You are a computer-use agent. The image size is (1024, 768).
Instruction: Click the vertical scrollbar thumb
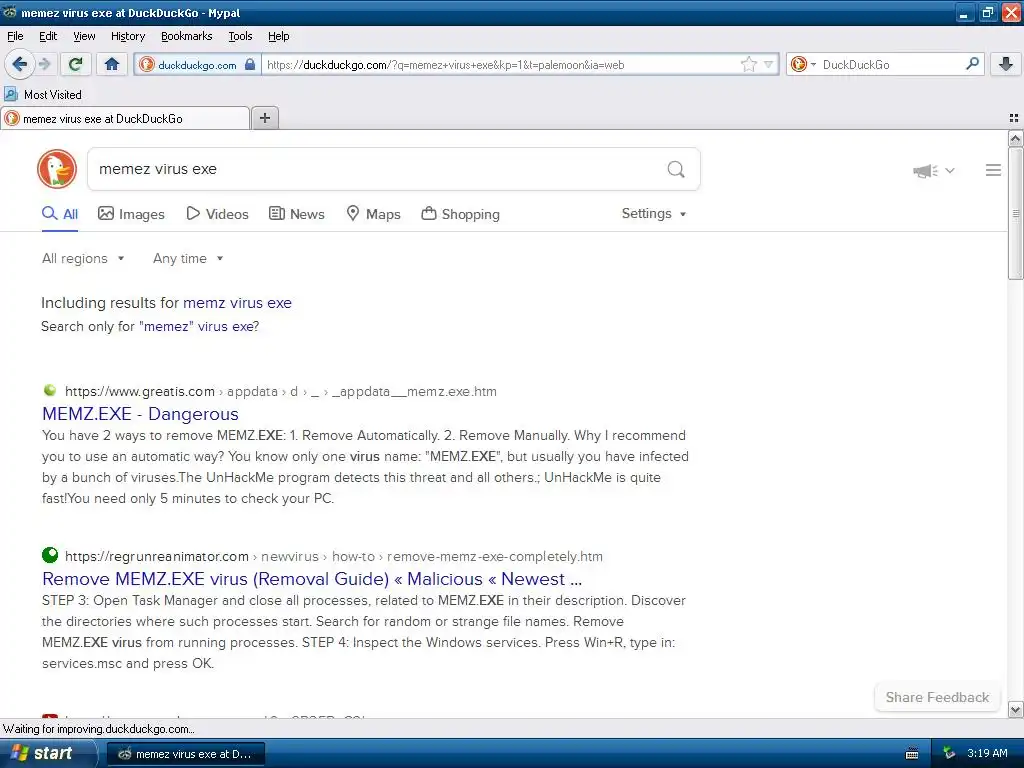(1015, 214)
